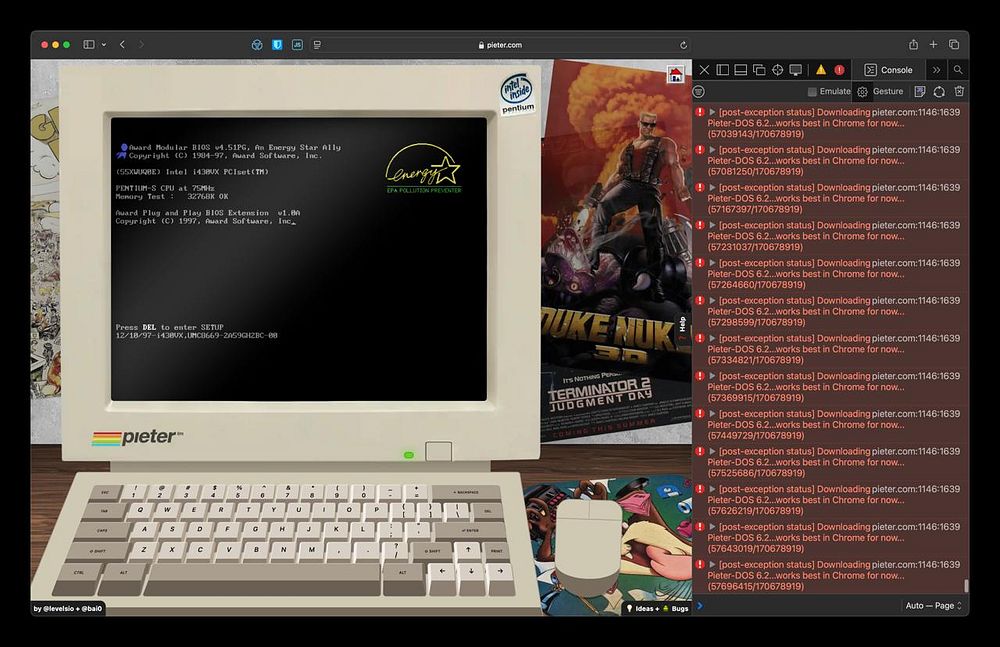
Task: Dock the inspector to the bottom of the window
Action: click(740, 70)
